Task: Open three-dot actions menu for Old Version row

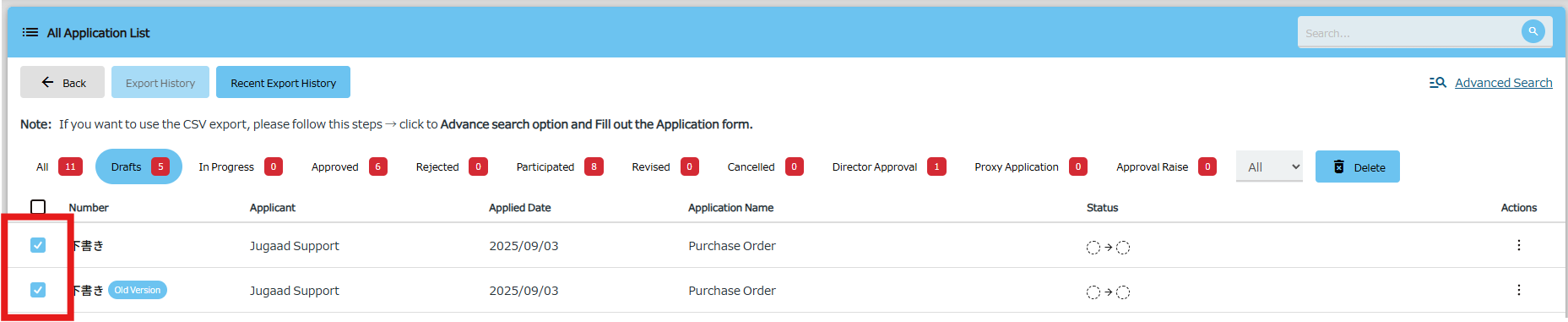Action: [1518, 290]
